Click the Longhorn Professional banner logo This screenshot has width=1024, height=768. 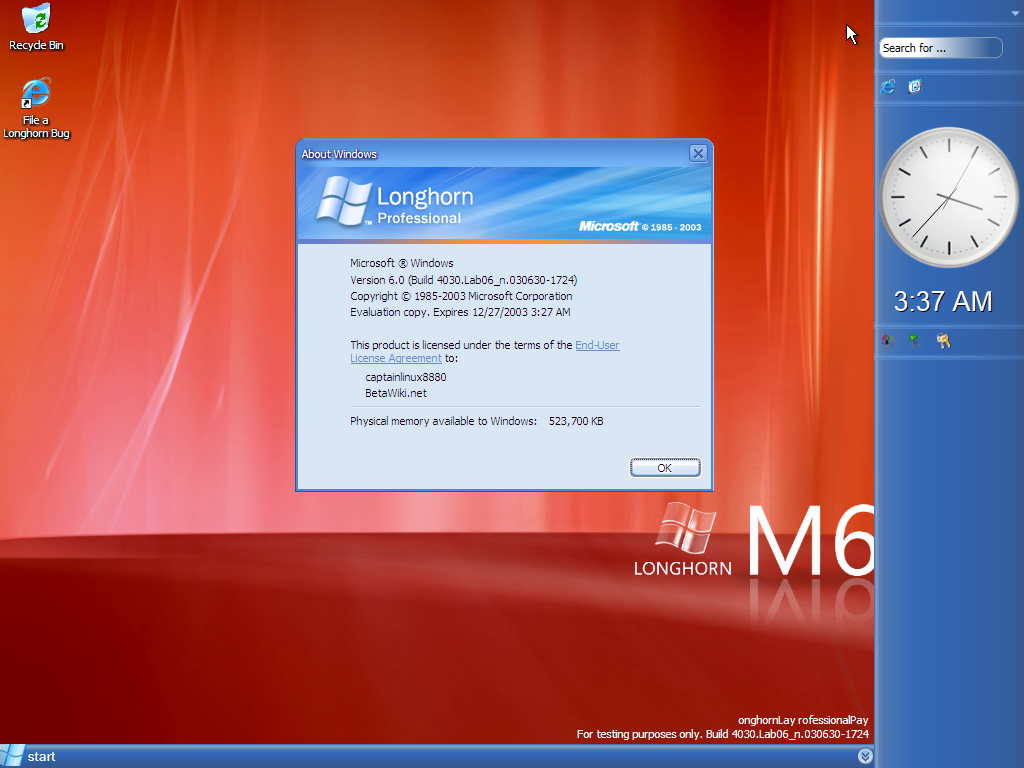point(396,202)
